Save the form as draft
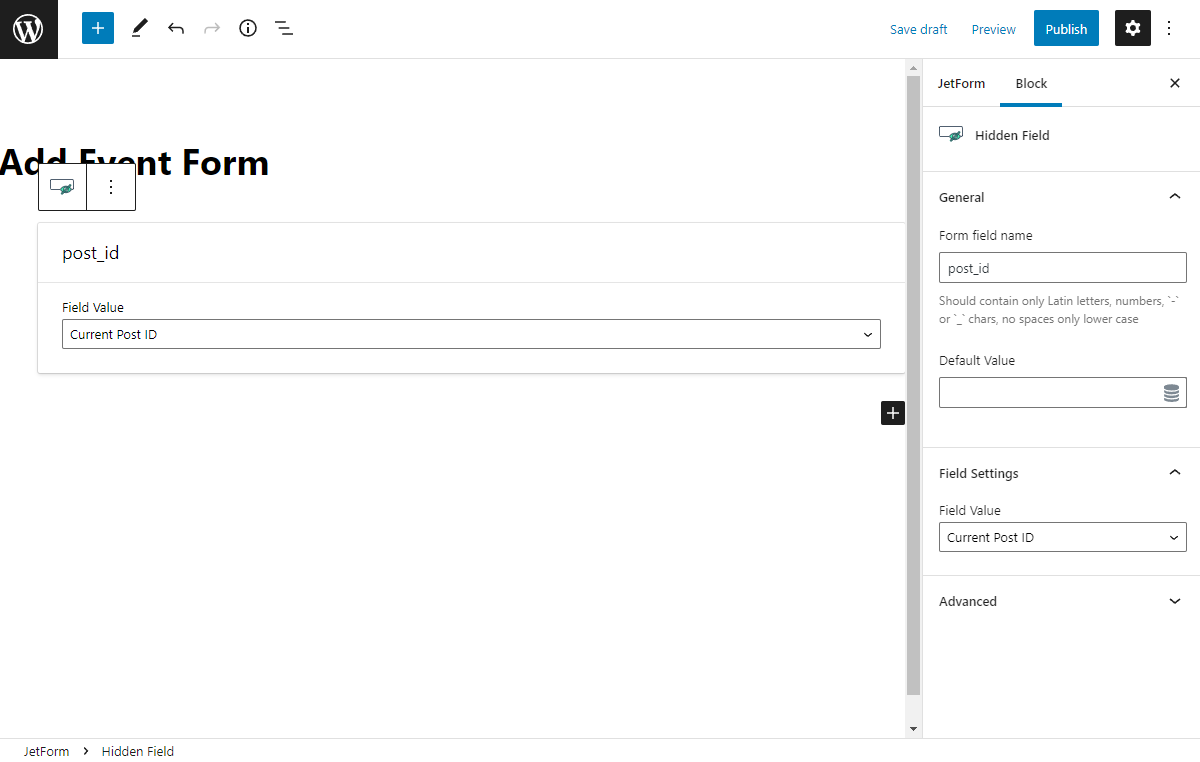This screenshot has width=1200, height=762. 918,29
